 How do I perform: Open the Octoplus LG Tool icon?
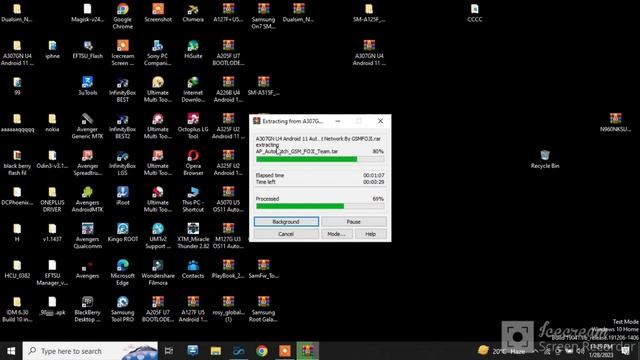193,126
